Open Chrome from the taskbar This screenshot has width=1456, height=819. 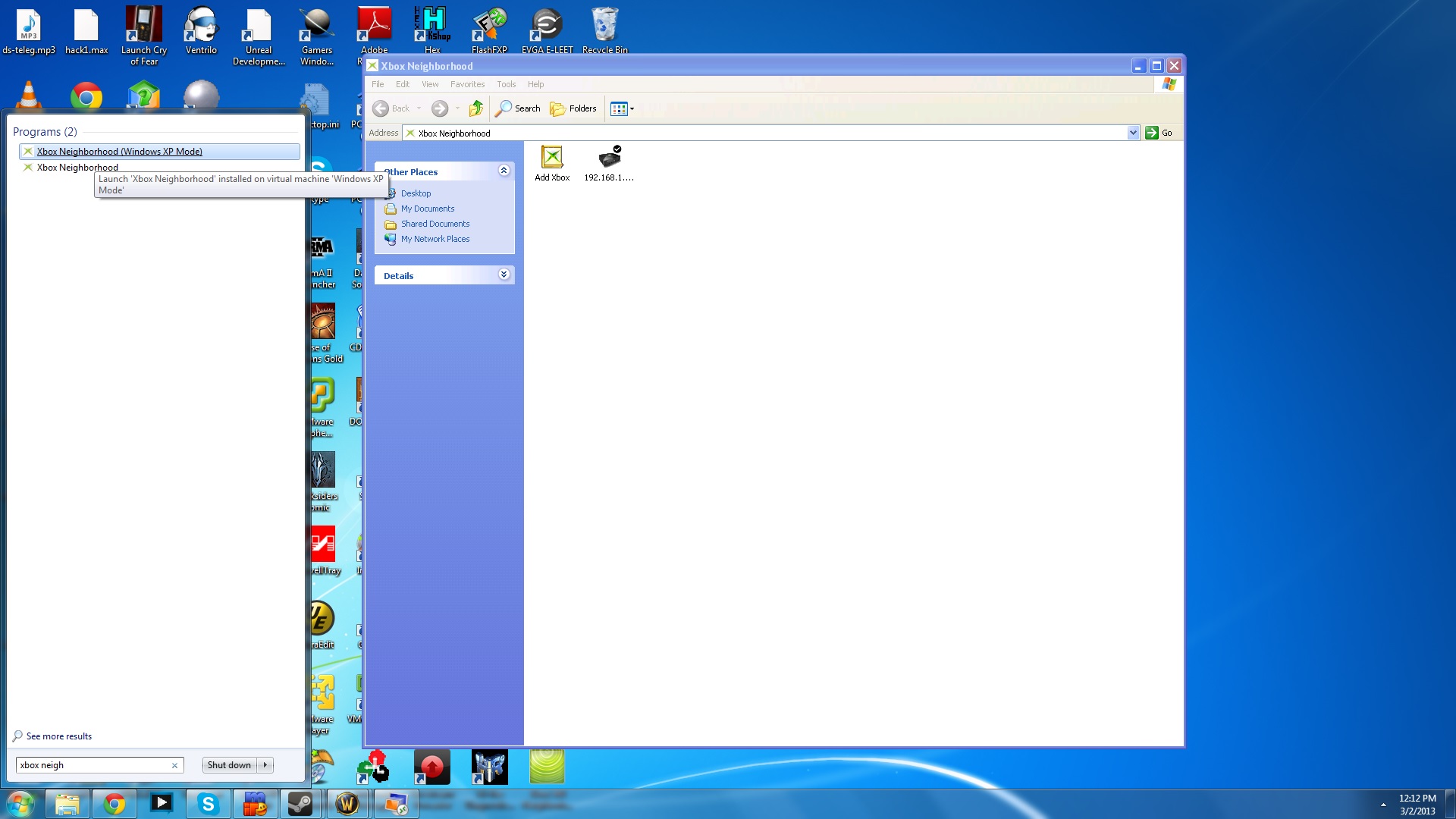click(115, 804)
